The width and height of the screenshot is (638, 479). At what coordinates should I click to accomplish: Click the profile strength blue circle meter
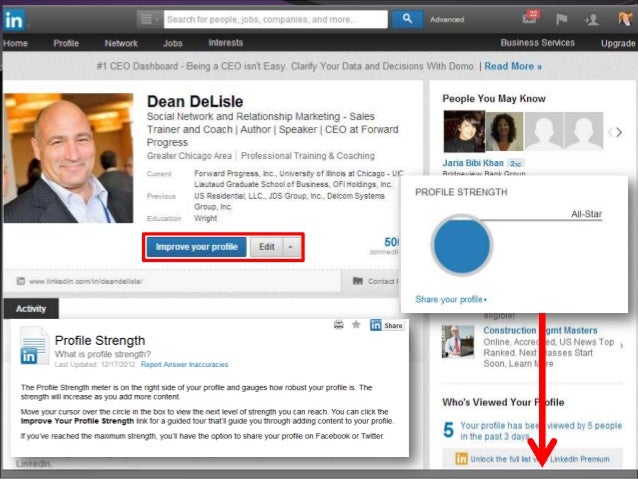point(462,245)
